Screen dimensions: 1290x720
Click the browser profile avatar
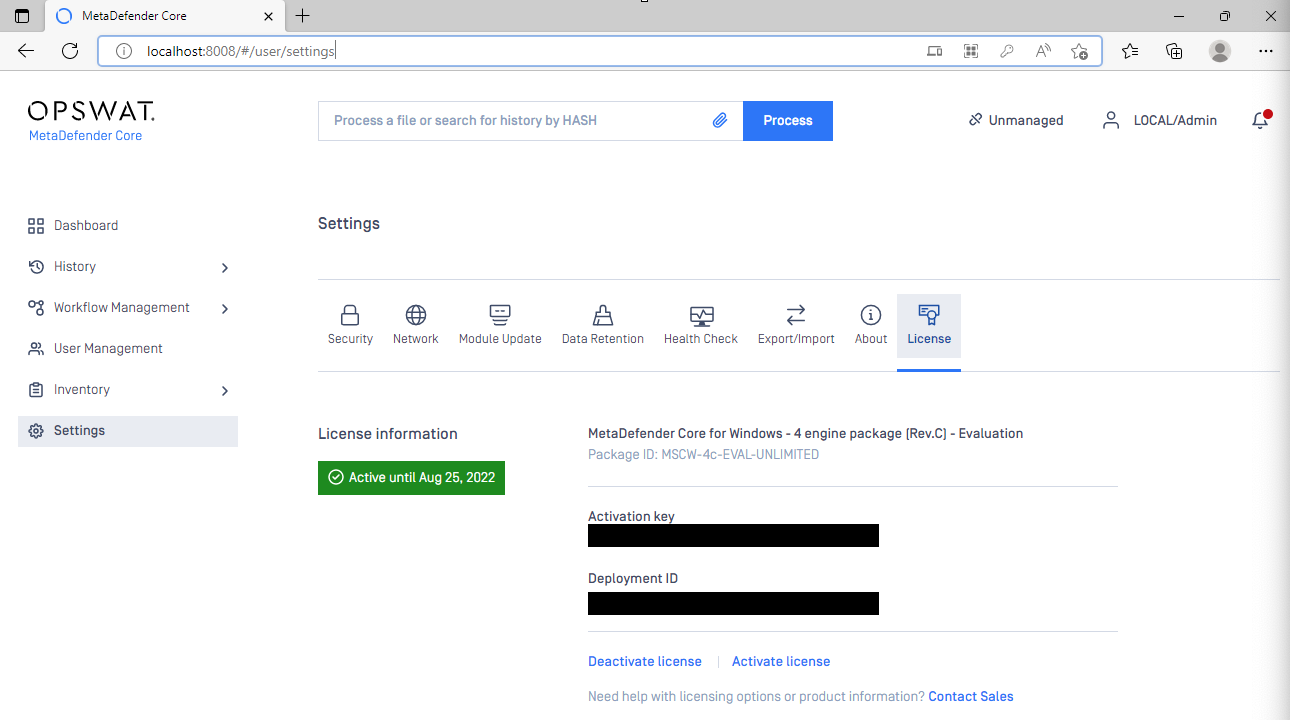coord(1220,51)
